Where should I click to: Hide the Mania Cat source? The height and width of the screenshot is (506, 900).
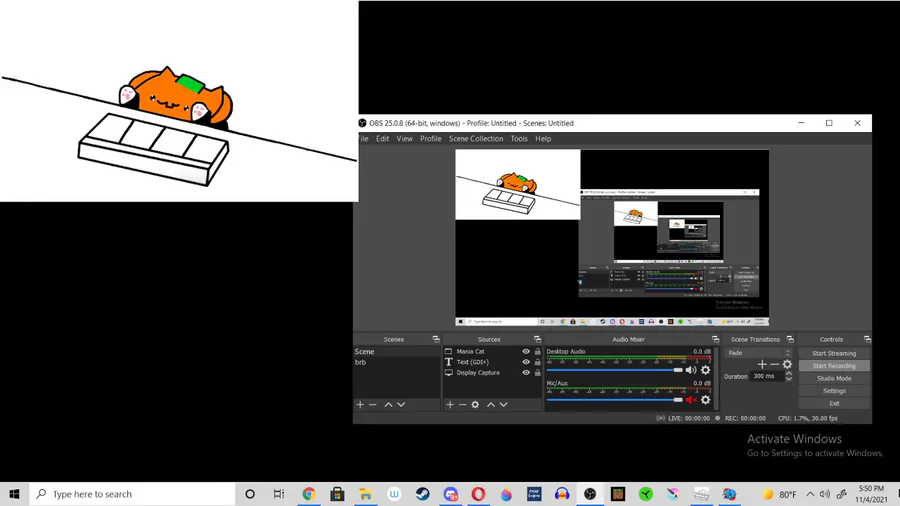tap(526, 352)
